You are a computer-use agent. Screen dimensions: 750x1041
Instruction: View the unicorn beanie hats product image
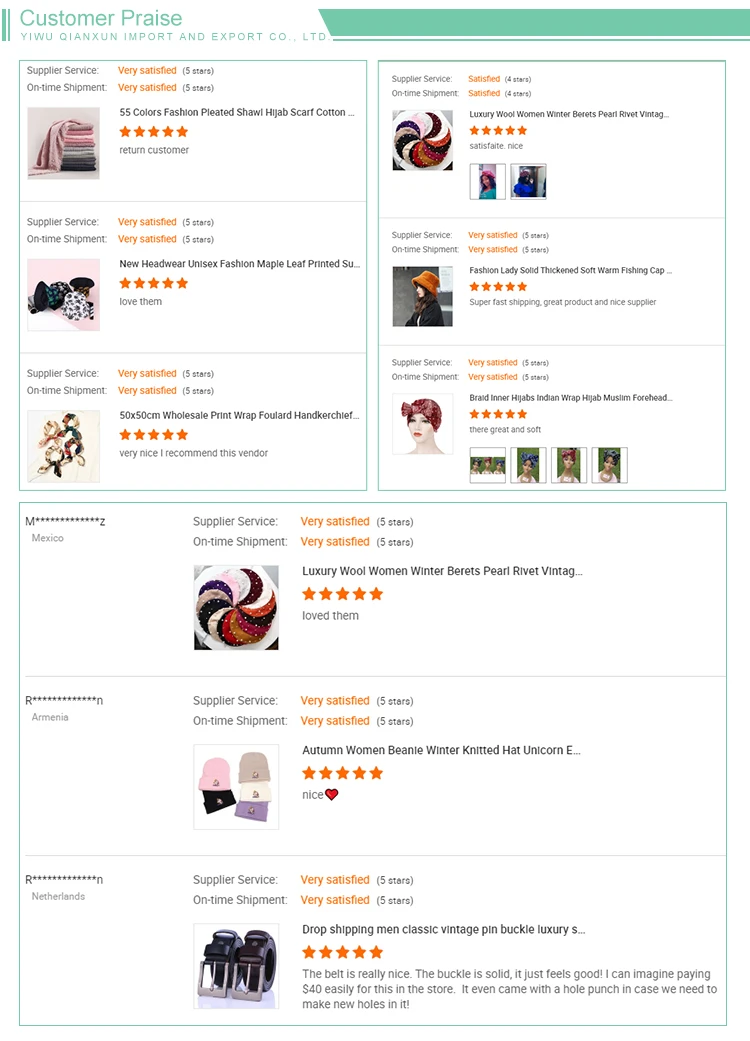click(236, 787)
